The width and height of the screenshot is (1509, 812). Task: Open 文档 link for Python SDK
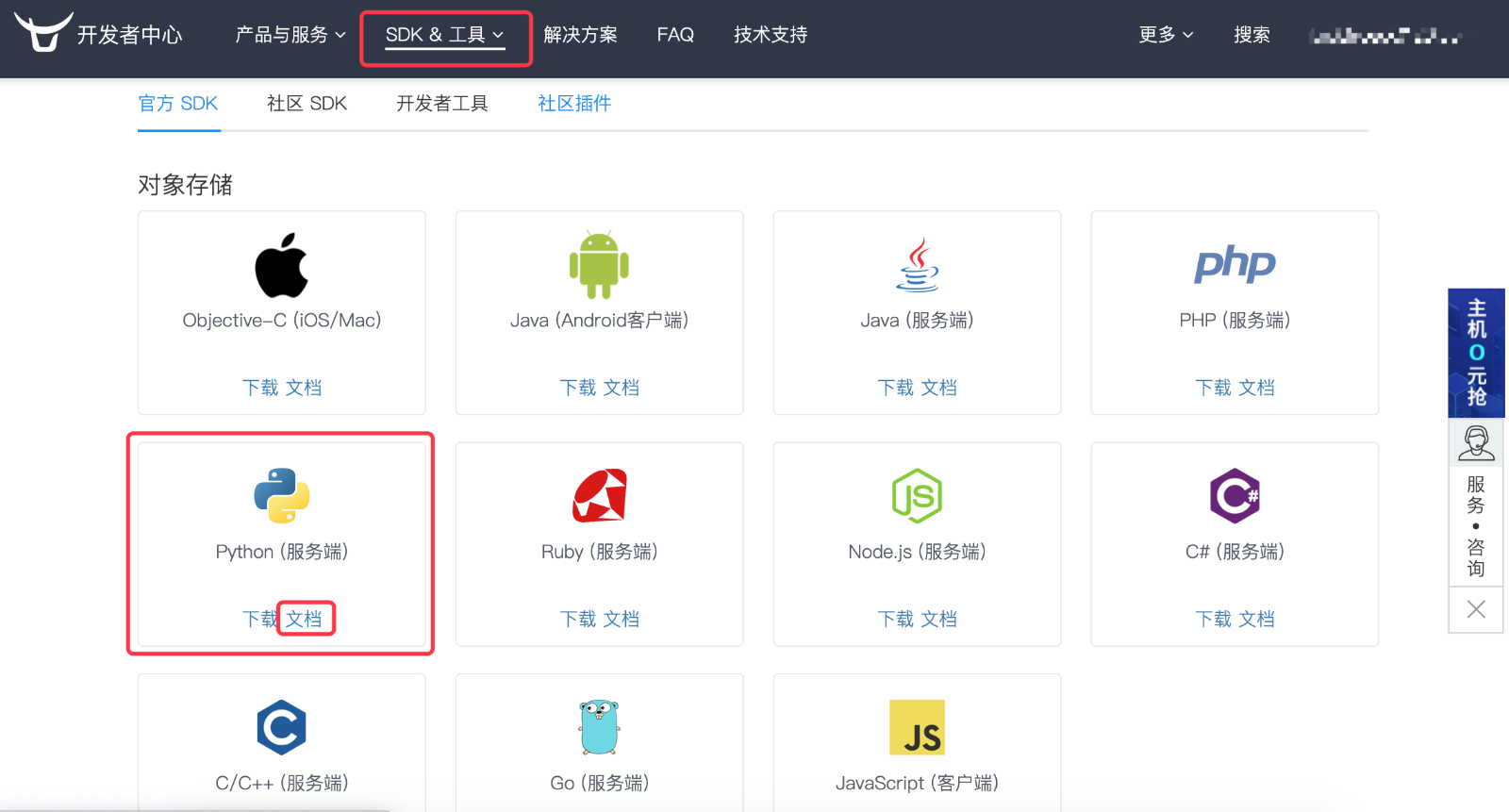coord(304,619)
